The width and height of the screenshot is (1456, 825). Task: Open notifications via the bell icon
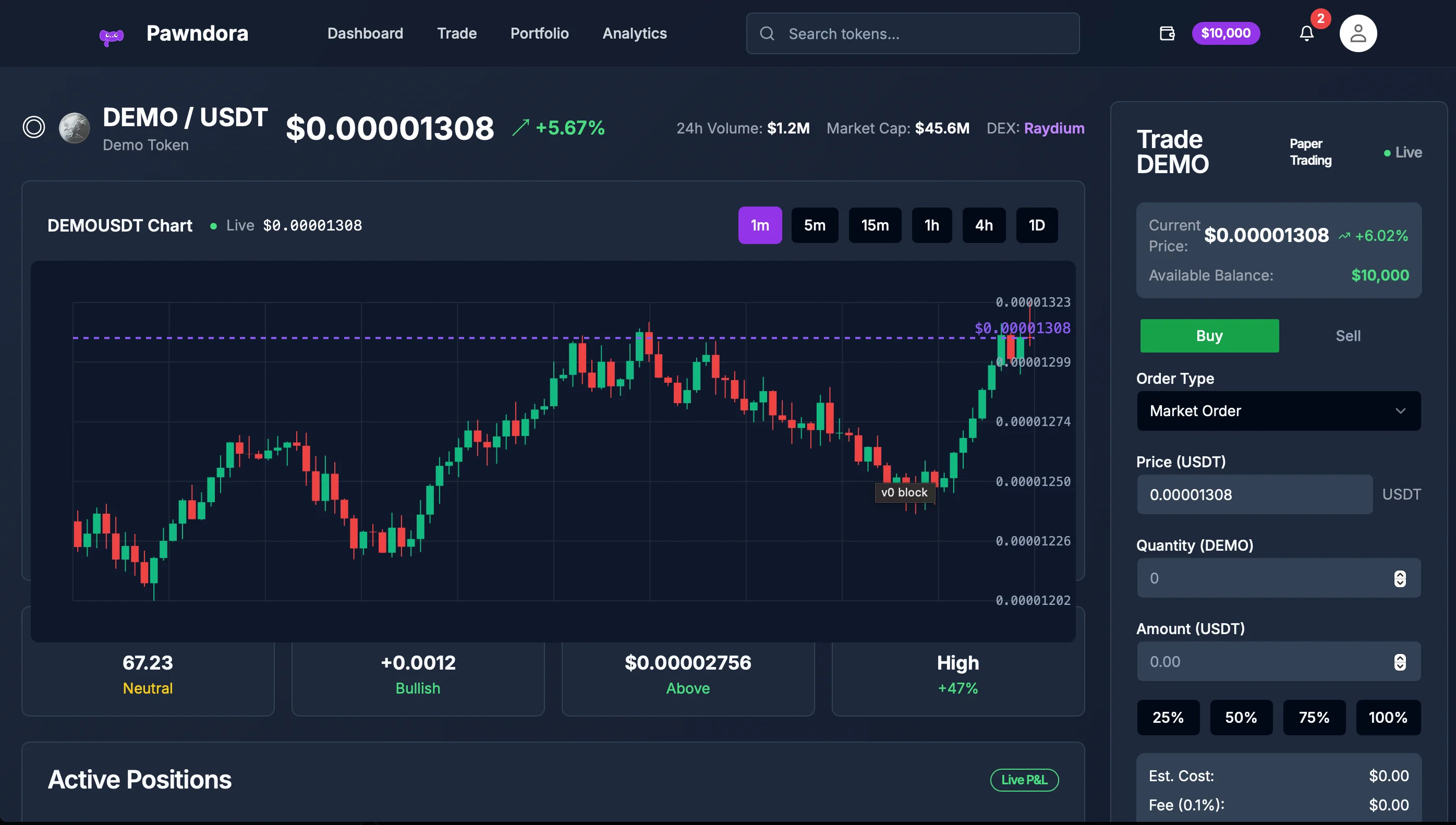coord(1306,33)
